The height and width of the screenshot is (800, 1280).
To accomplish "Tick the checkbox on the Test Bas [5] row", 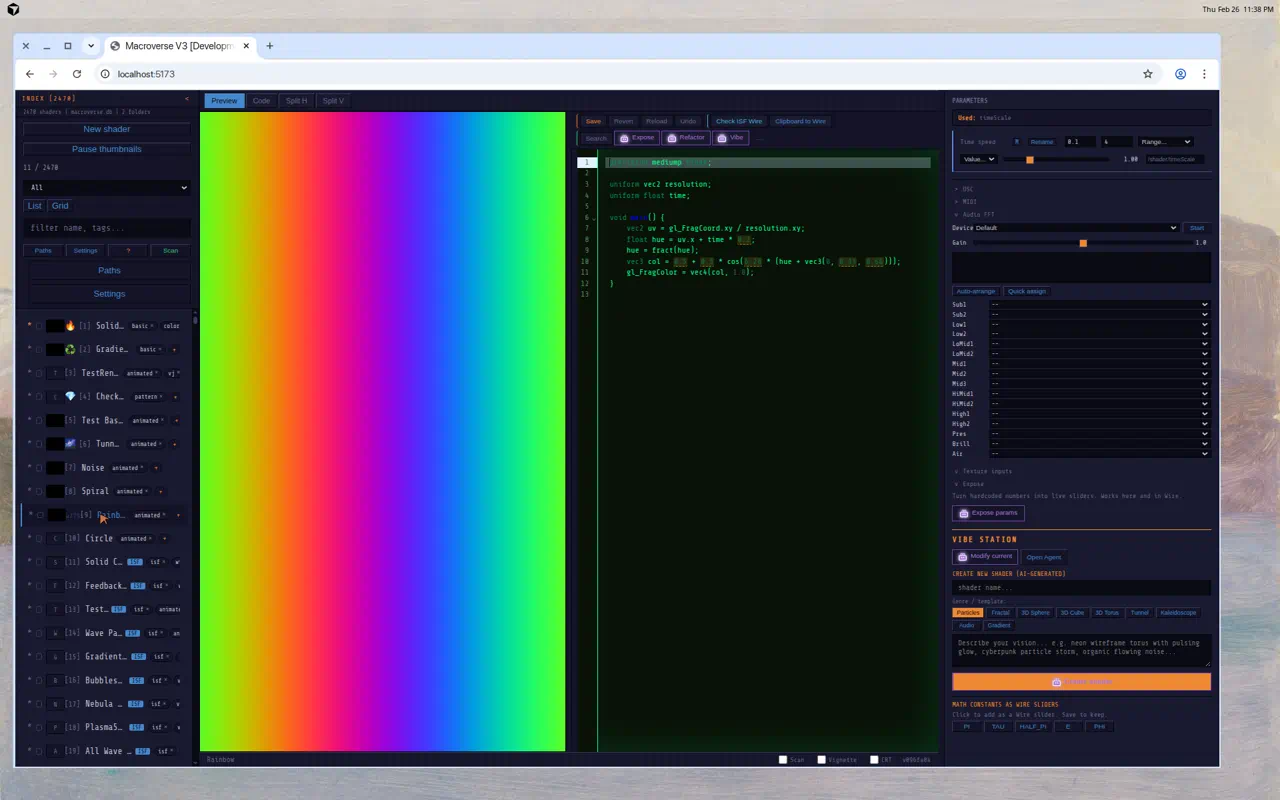I will coord(39,421).
